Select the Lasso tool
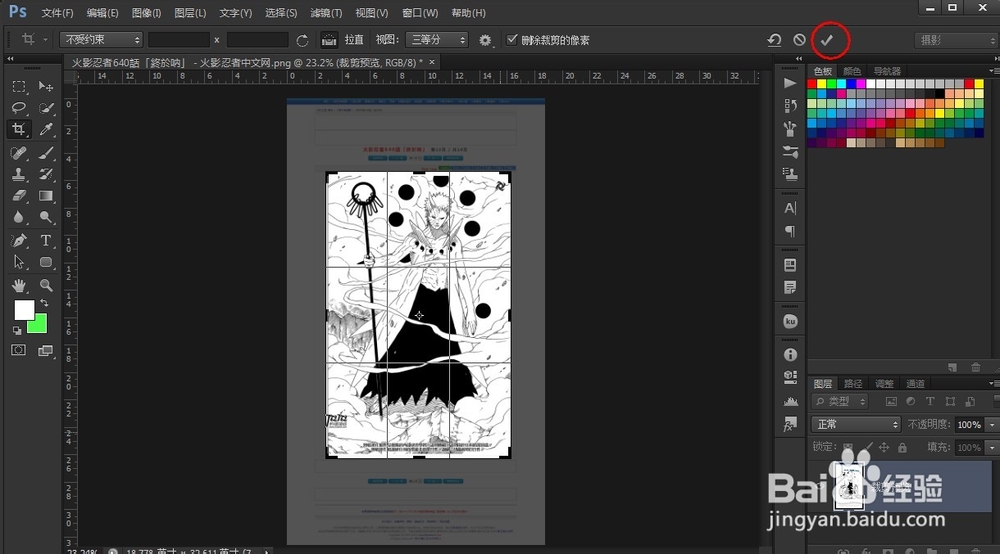The height and width of the screenshot is (554, 1000). 19,108
